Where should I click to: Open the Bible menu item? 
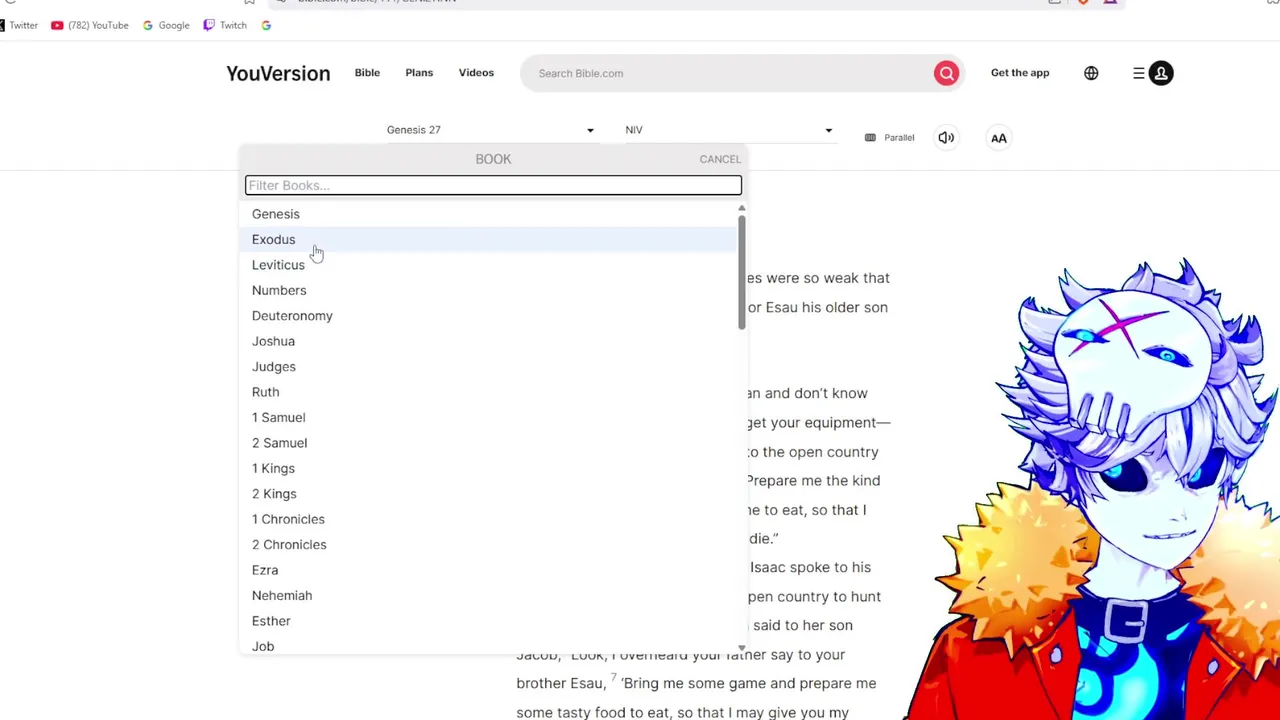(367, 73)
